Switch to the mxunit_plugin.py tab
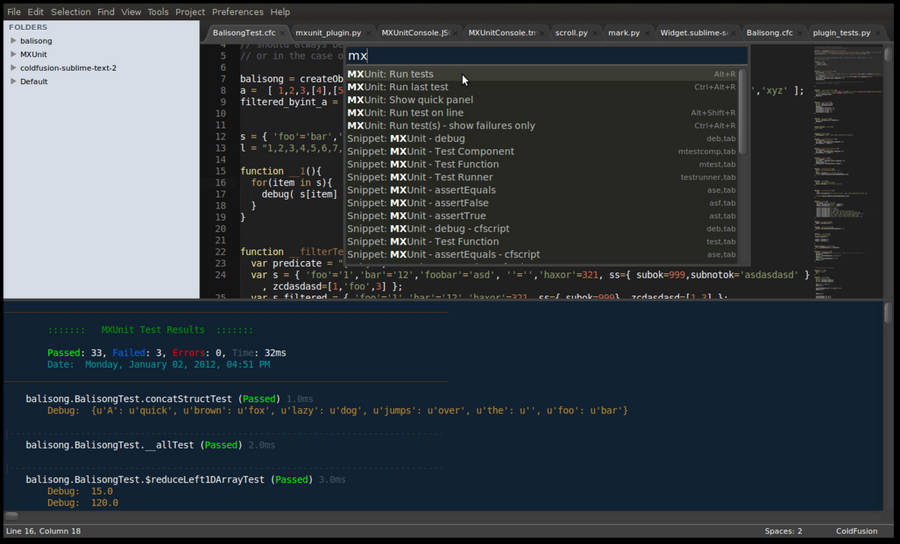Screen dimensions: 900x544 (x=328, y=33)
